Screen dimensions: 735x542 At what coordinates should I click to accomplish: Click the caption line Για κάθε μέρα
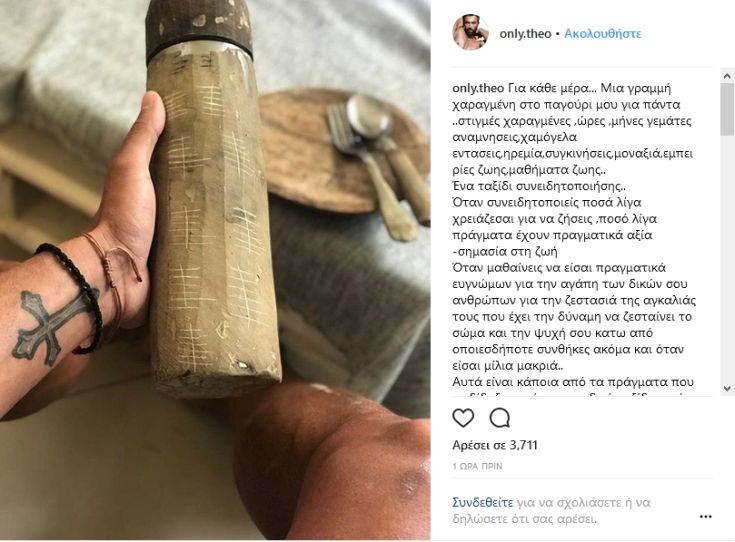549,88
